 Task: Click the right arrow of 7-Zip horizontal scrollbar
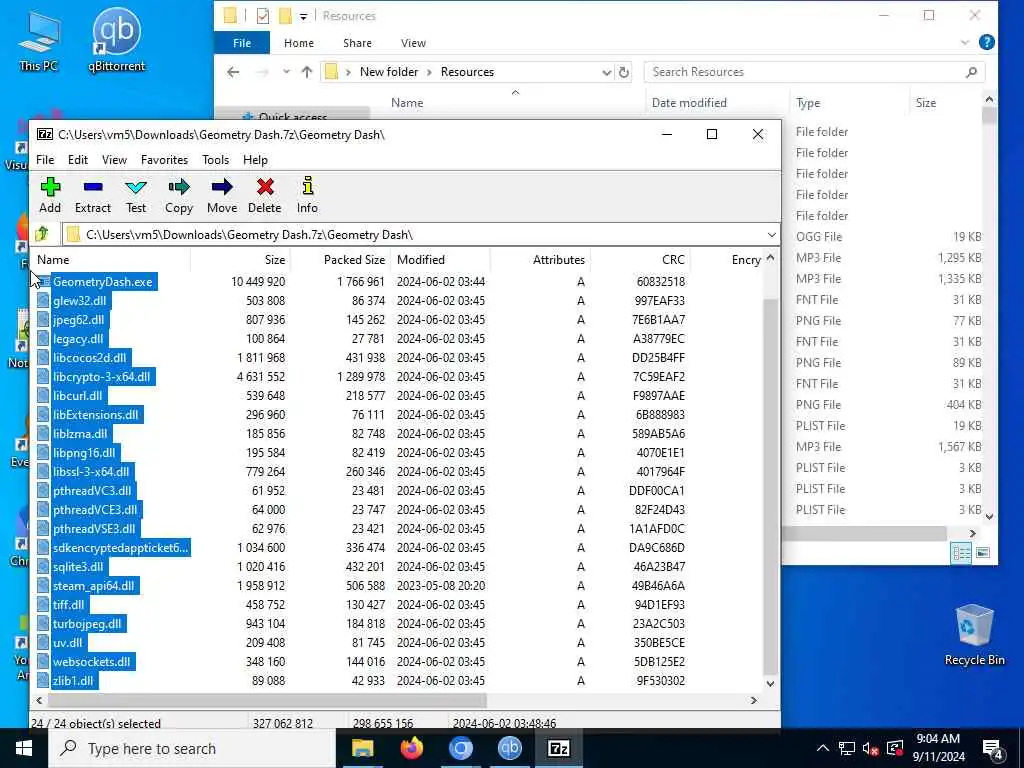click(x=754, y=700)
